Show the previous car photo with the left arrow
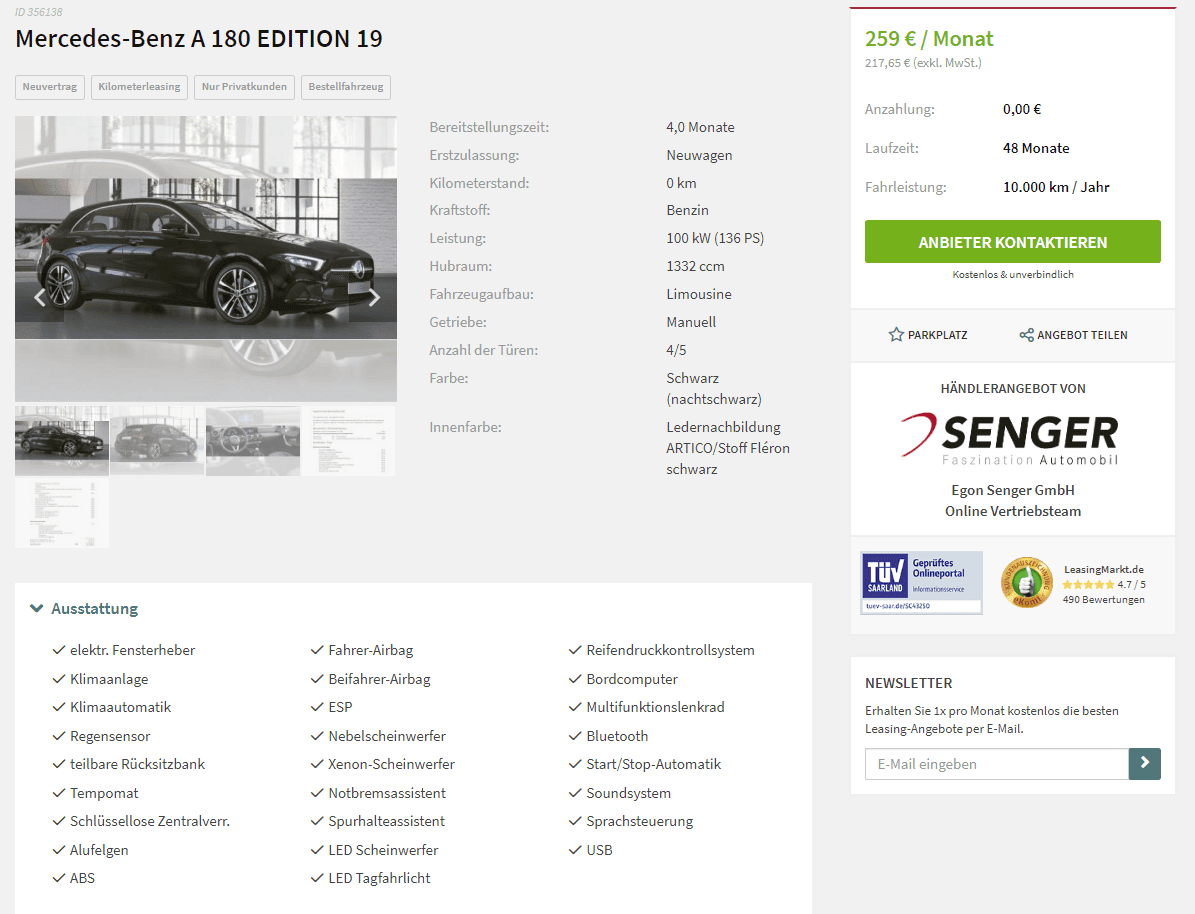 pos(40,298)
